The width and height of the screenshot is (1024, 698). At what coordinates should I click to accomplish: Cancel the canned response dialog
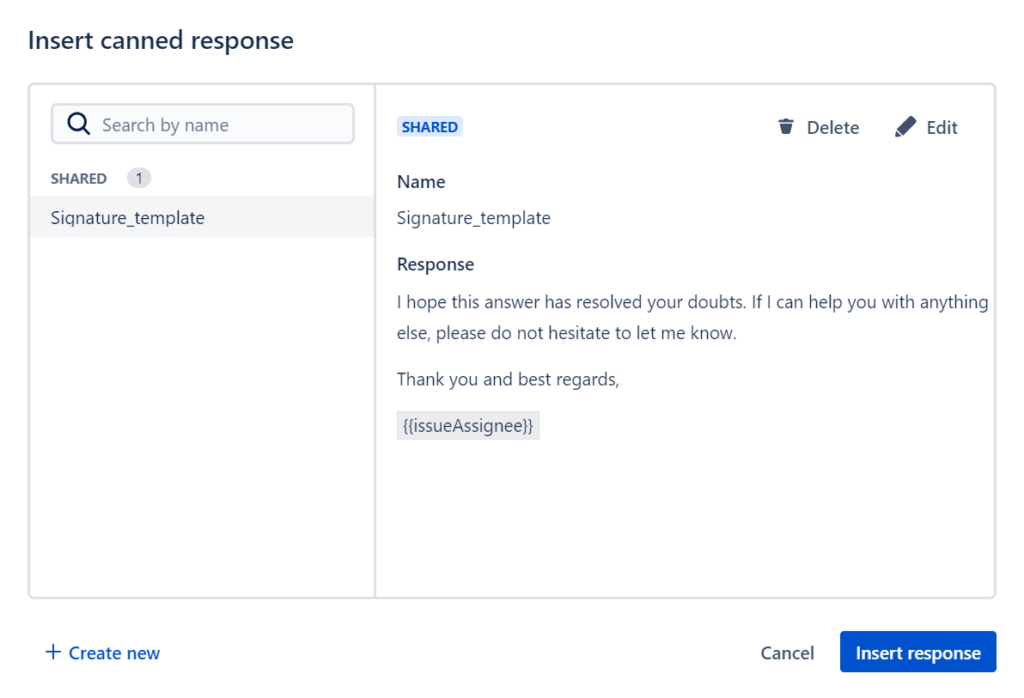[787, 653]
